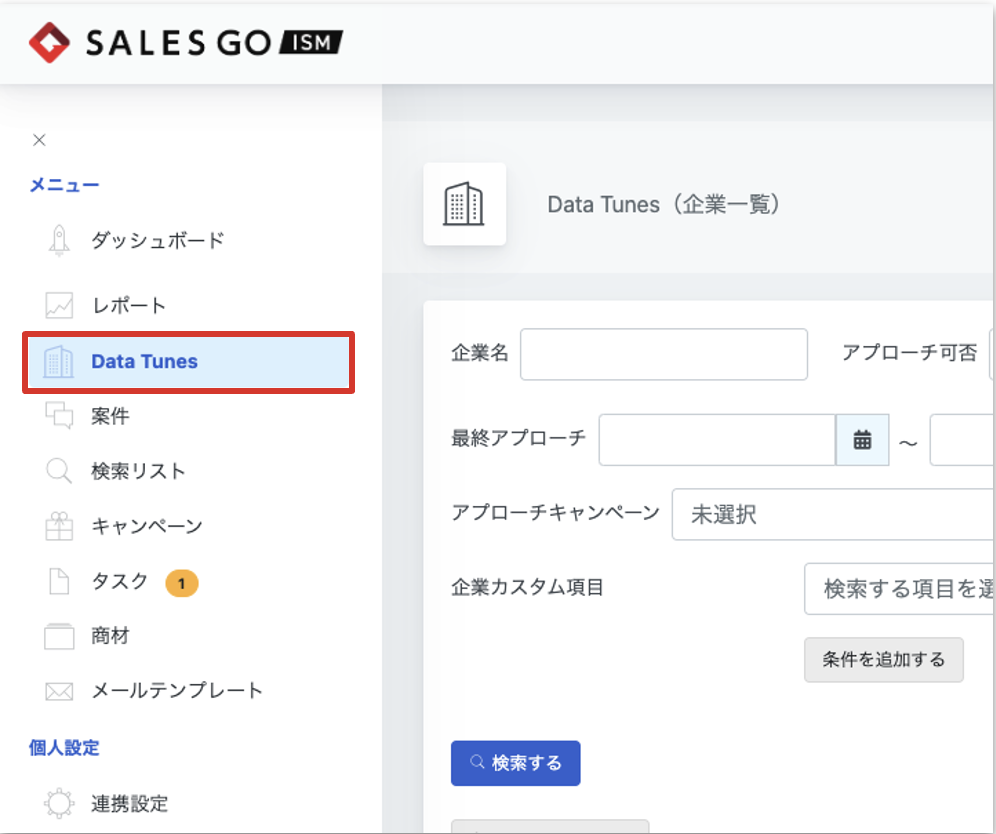Close the sidebar menu with the X

[39, 140]
